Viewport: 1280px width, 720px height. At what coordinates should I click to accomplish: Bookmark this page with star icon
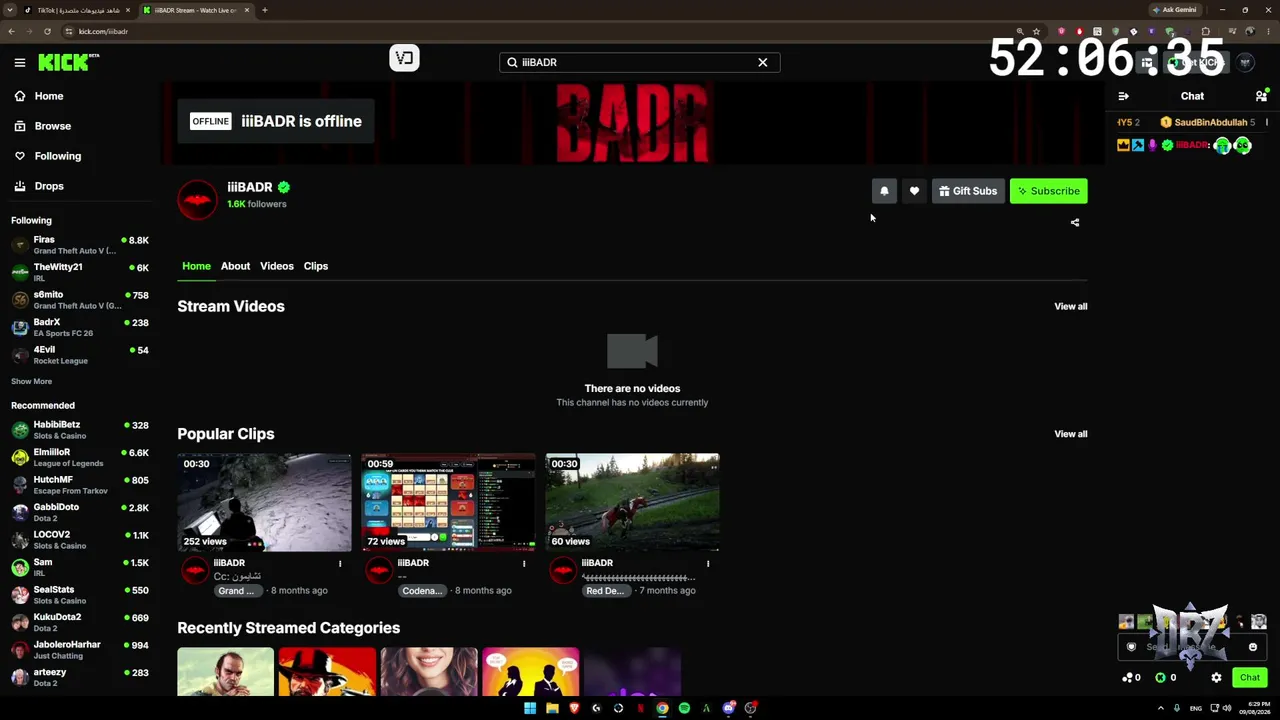(1037, 31)
